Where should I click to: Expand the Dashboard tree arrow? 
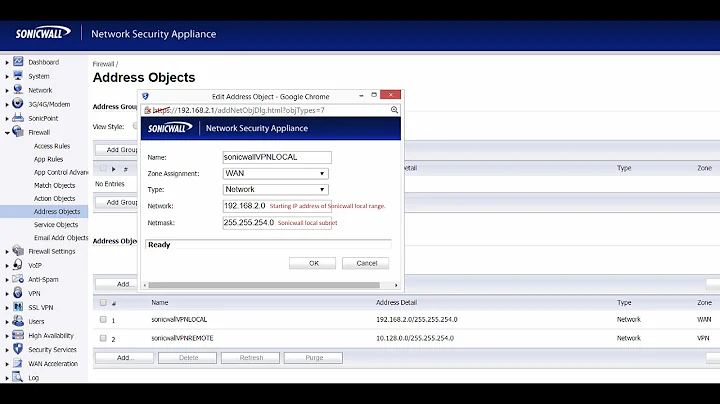(7, 62)
